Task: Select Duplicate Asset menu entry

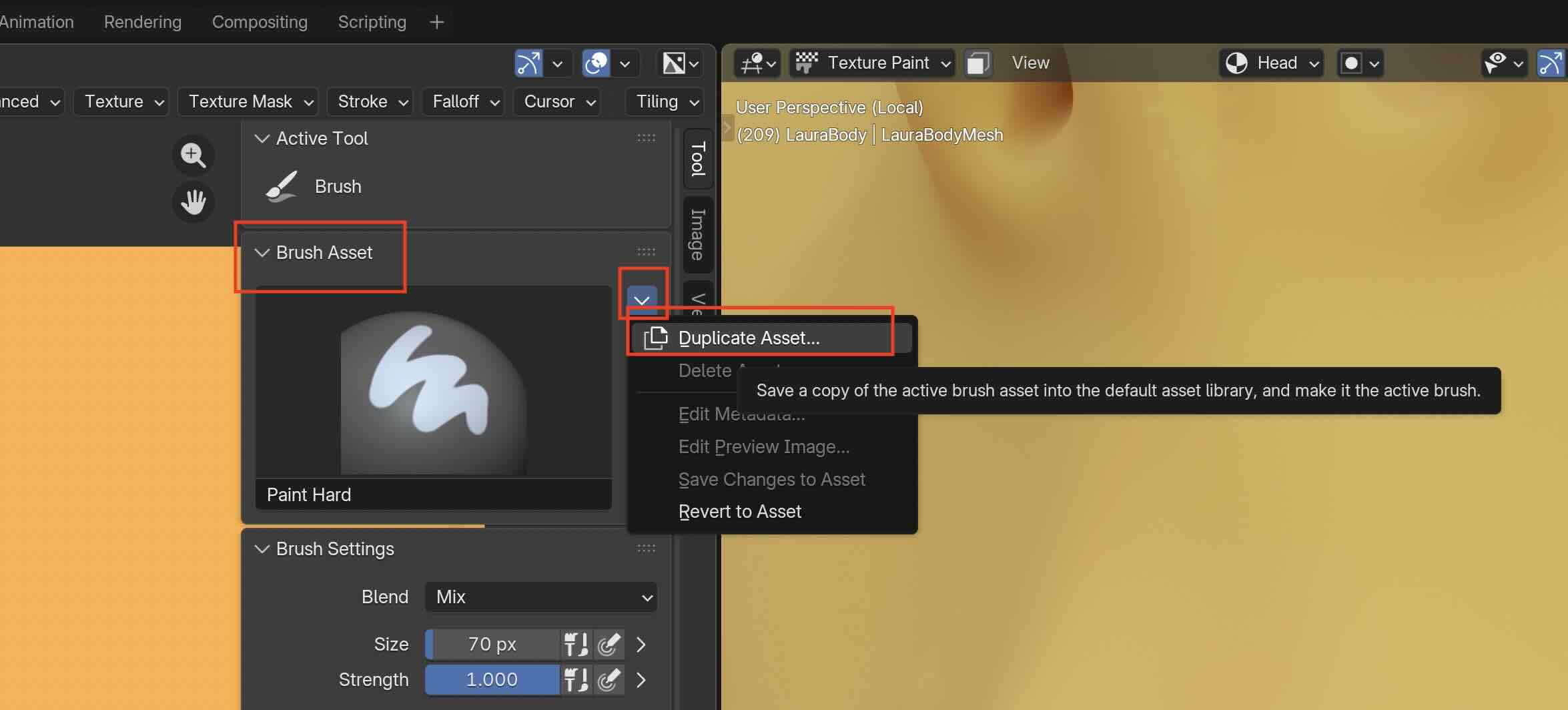Action: [772, 338]
